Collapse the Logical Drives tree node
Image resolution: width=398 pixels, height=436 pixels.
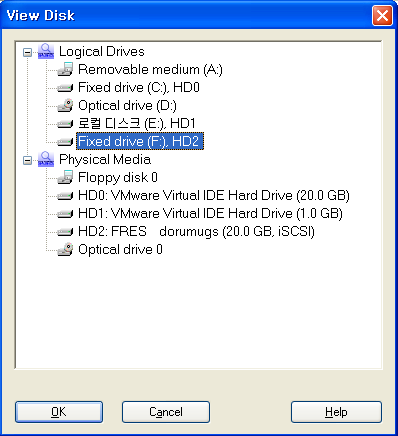(x=27, y=52)
